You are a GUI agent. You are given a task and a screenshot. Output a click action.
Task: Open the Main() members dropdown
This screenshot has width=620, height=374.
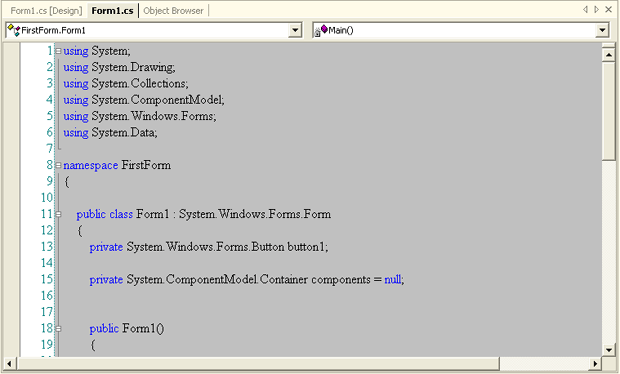pyautogui.click(x=602, y=30)
